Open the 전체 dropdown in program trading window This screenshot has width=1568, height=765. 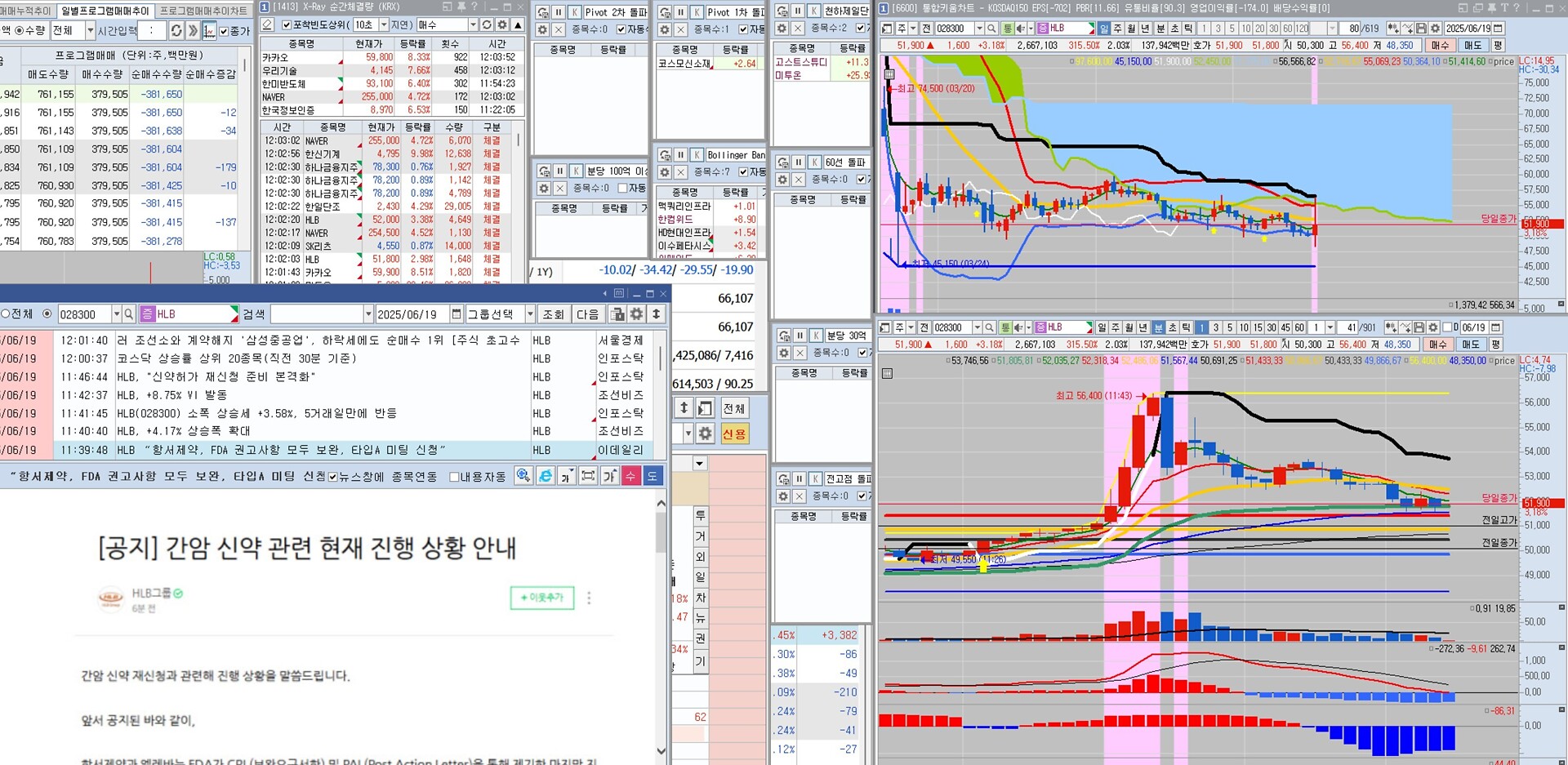90,31
